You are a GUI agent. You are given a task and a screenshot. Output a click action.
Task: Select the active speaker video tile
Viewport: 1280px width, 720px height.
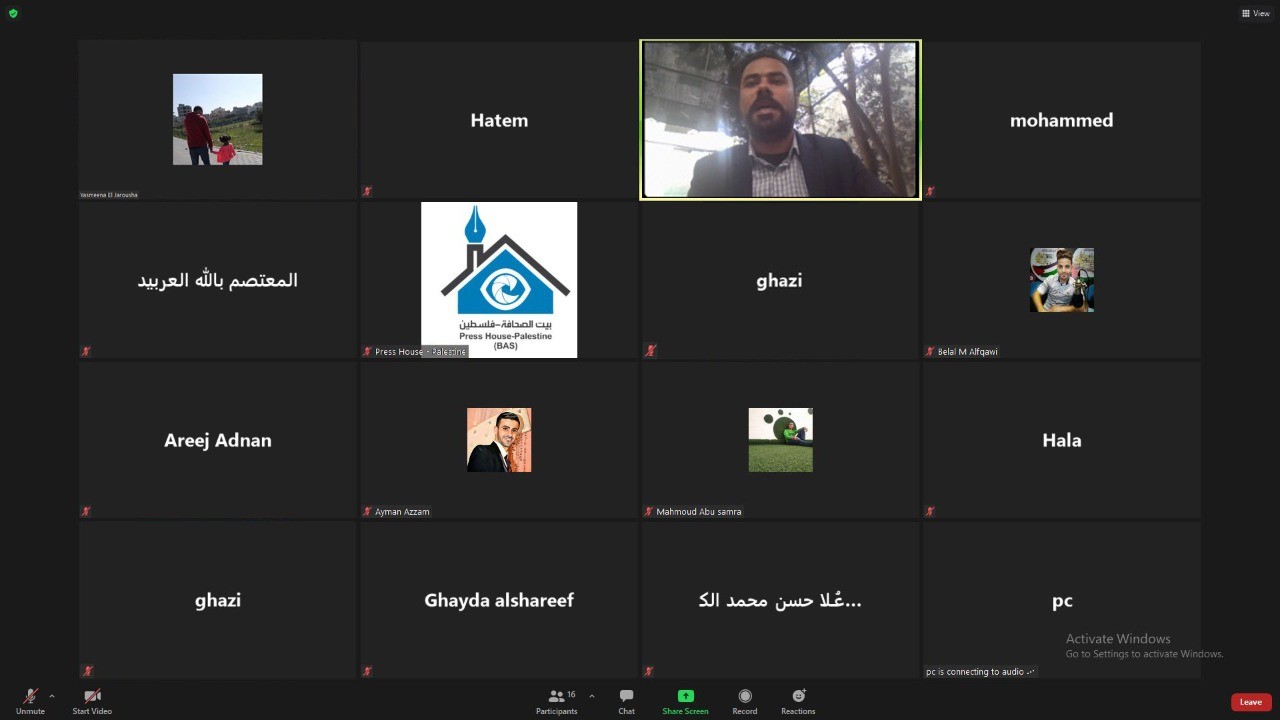(780, 120)
